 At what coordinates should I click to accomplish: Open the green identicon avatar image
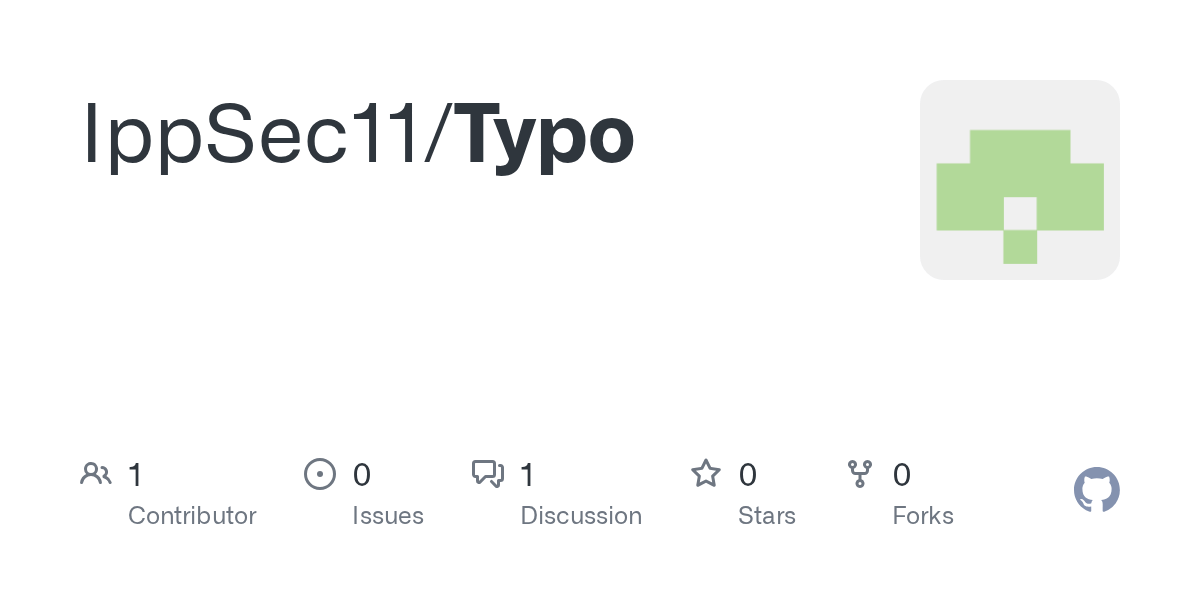pyautogui.click(x=1019, y=180)
